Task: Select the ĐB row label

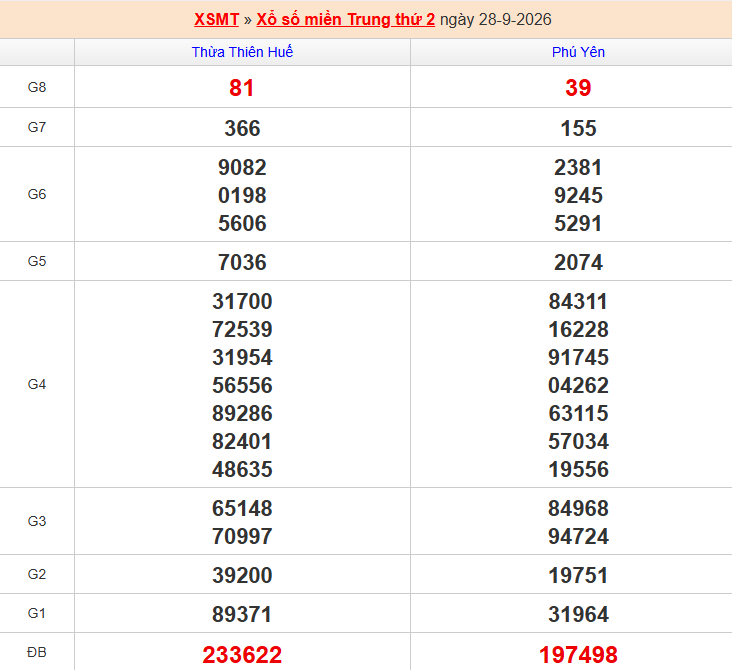Action: (37, 652)
